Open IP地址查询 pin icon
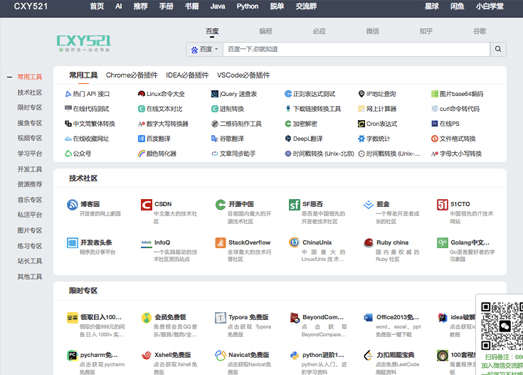Screen dimensions: 523x375 (361, 94)
